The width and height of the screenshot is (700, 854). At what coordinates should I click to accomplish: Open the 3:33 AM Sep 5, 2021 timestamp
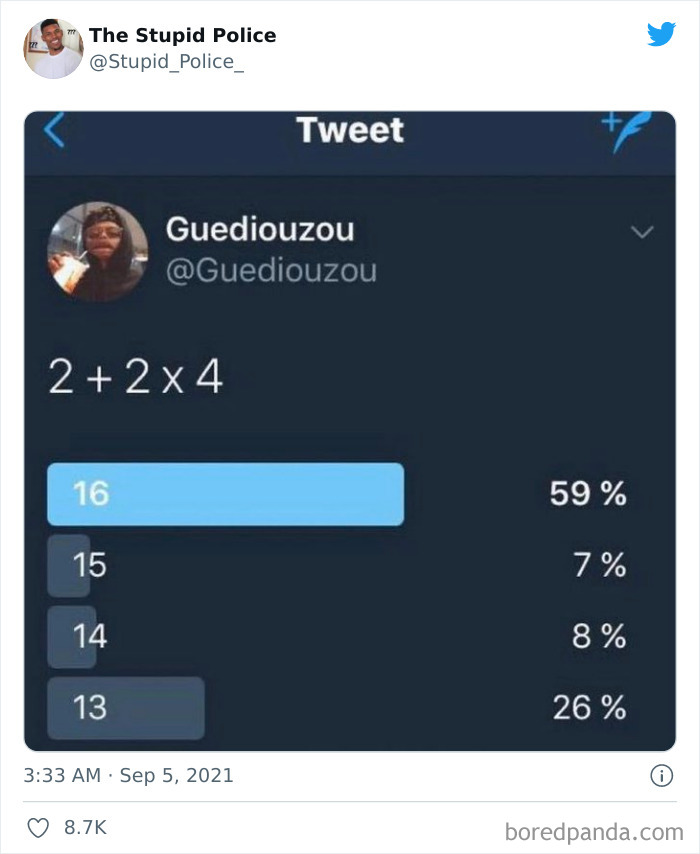129,775
